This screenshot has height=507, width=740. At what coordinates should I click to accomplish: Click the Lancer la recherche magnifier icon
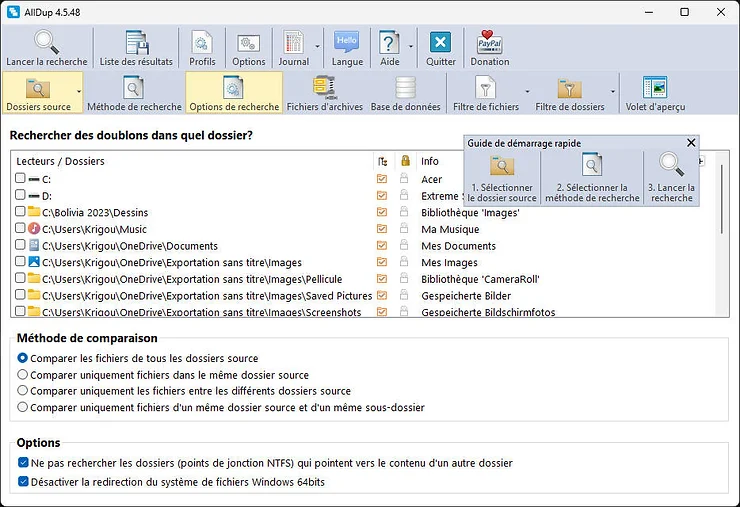coord(46,42)
